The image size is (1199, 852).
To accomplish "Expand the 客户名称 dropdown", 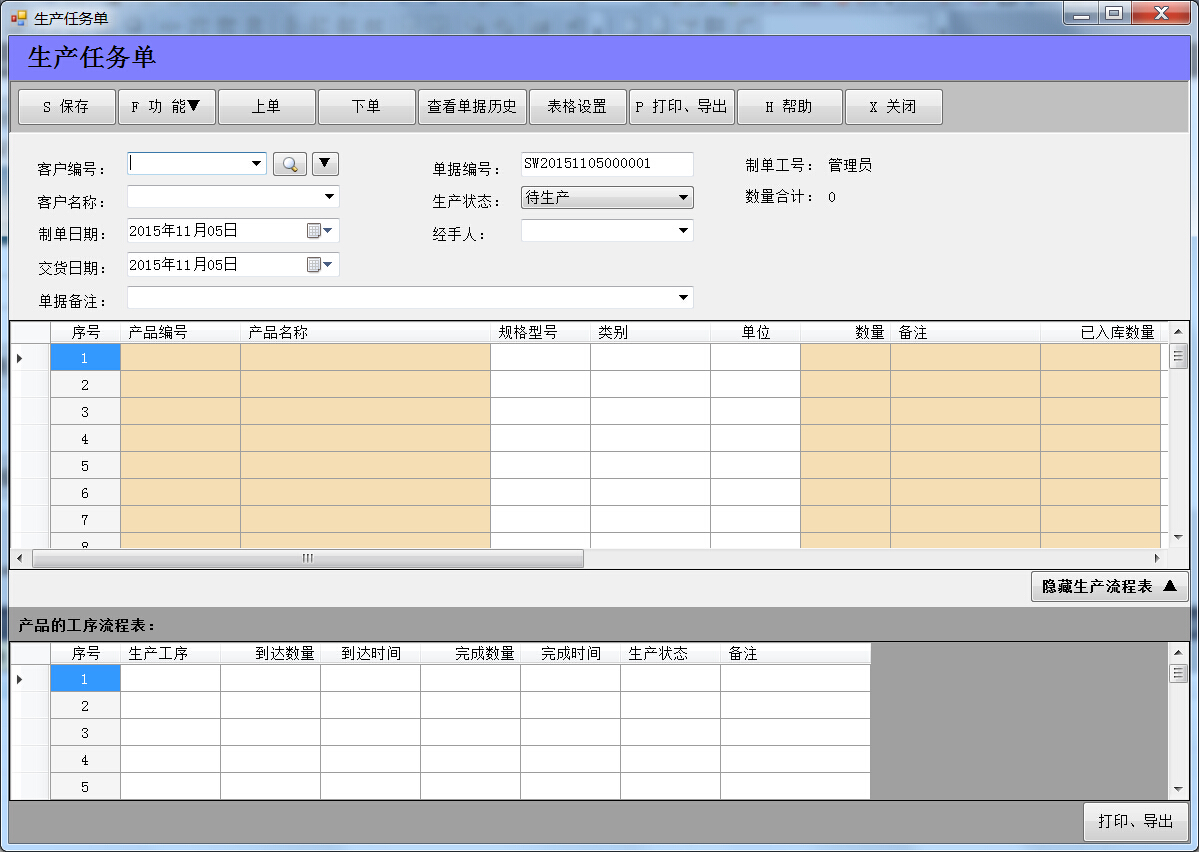I will tap(330, 197).
